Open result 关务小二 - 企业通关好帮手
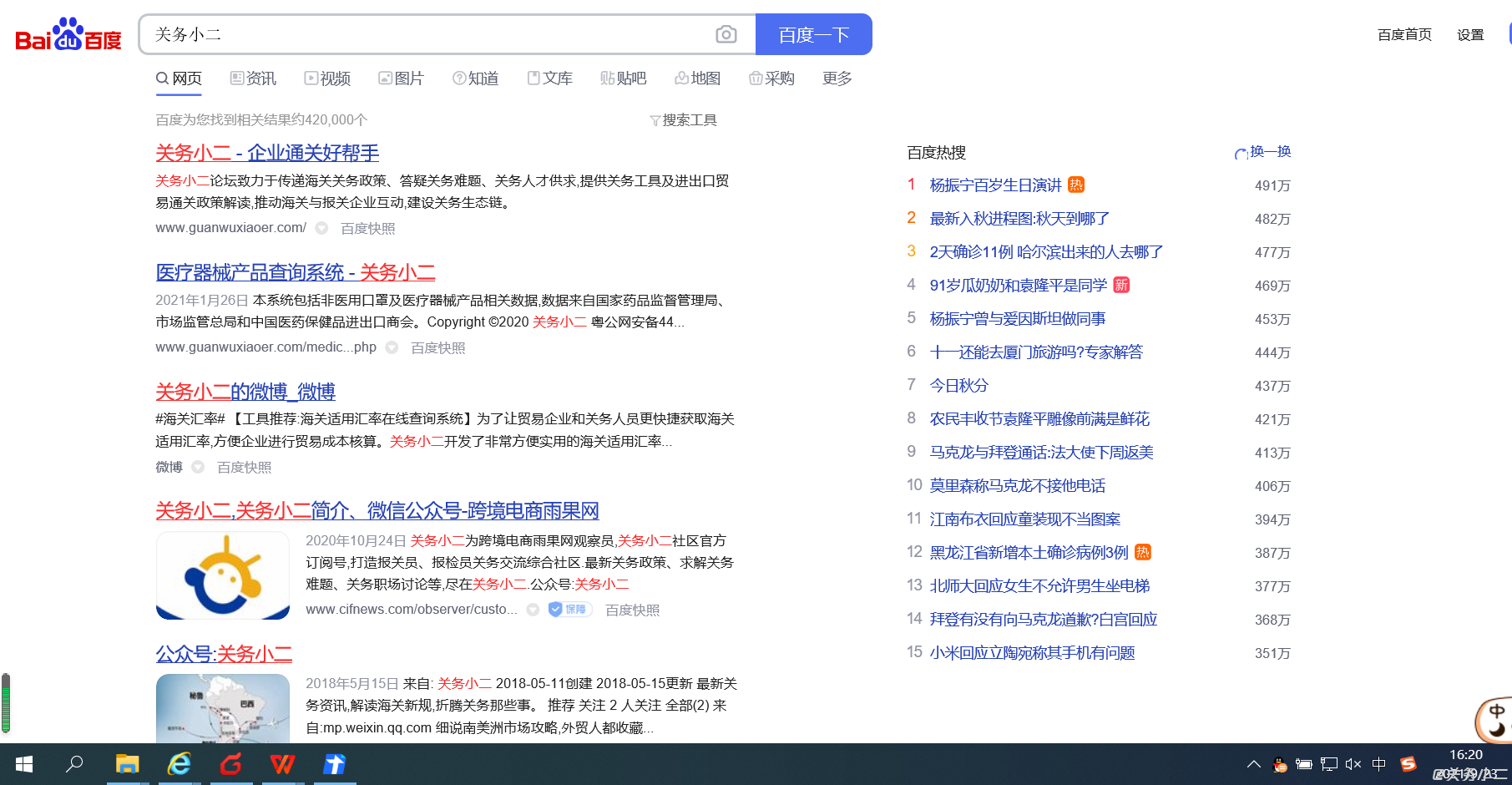Image resolution: width=1512 pixels, height=785 pixels. tap(267, 153)
